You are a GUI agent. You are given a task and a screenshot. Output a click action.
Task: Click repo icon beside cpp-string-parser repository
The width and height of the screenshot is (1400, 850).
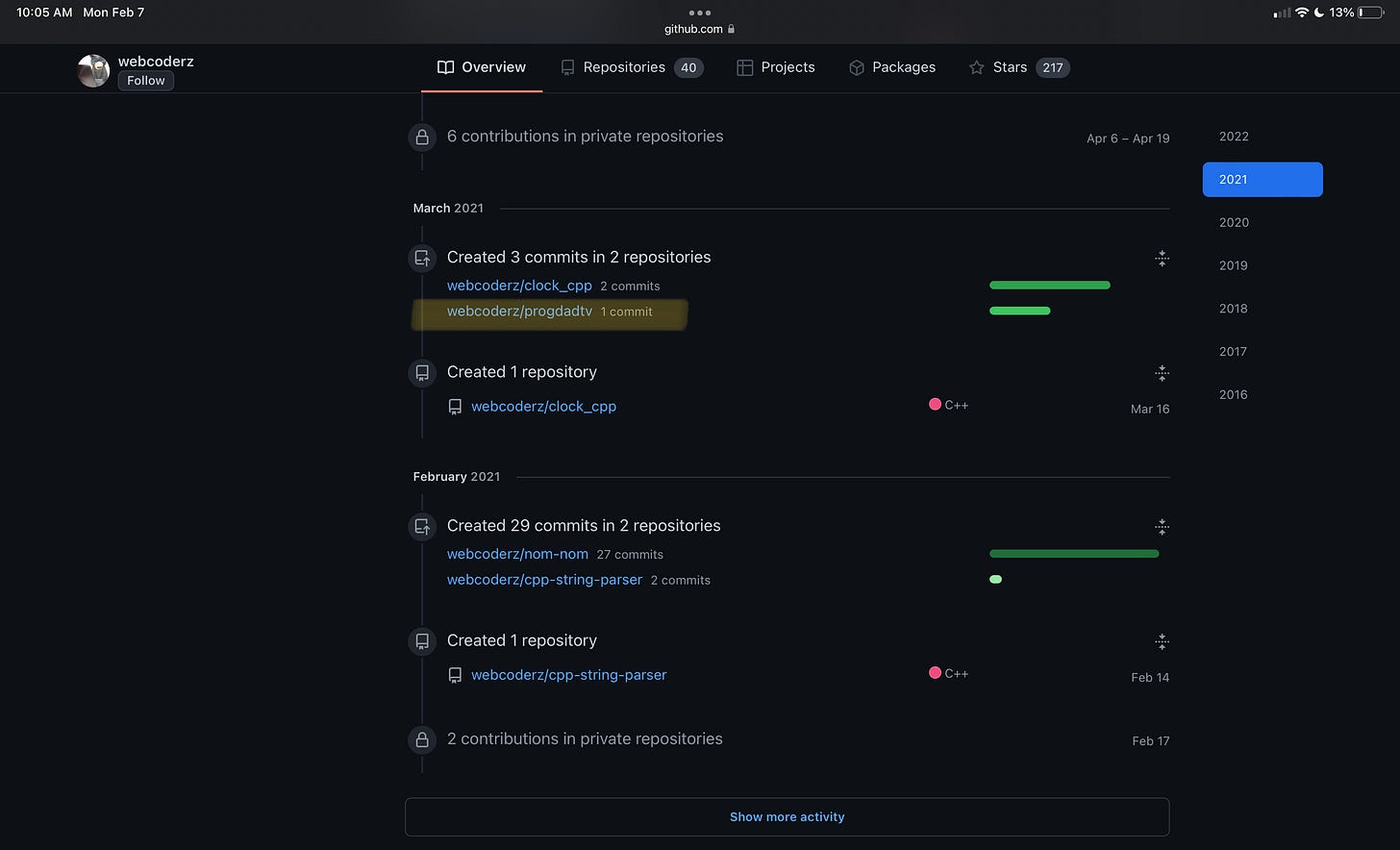[455, 676]
